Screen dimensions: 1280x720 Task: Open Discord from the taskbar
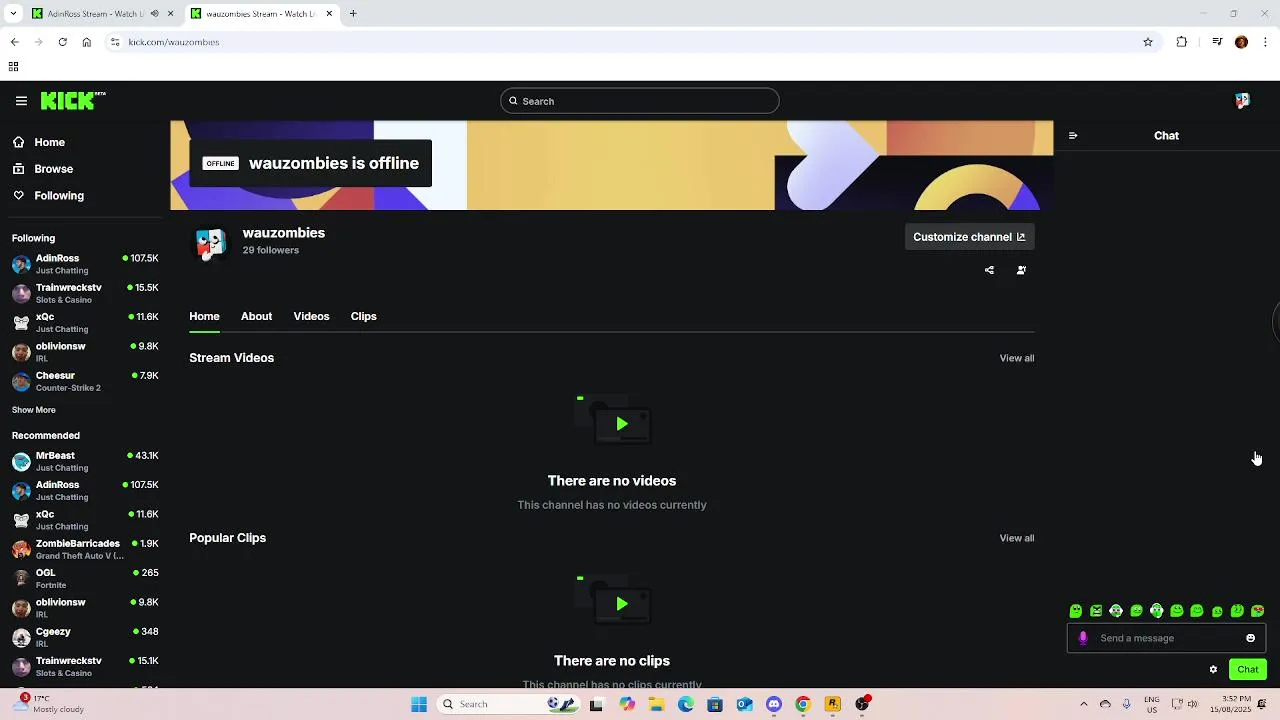773,704
